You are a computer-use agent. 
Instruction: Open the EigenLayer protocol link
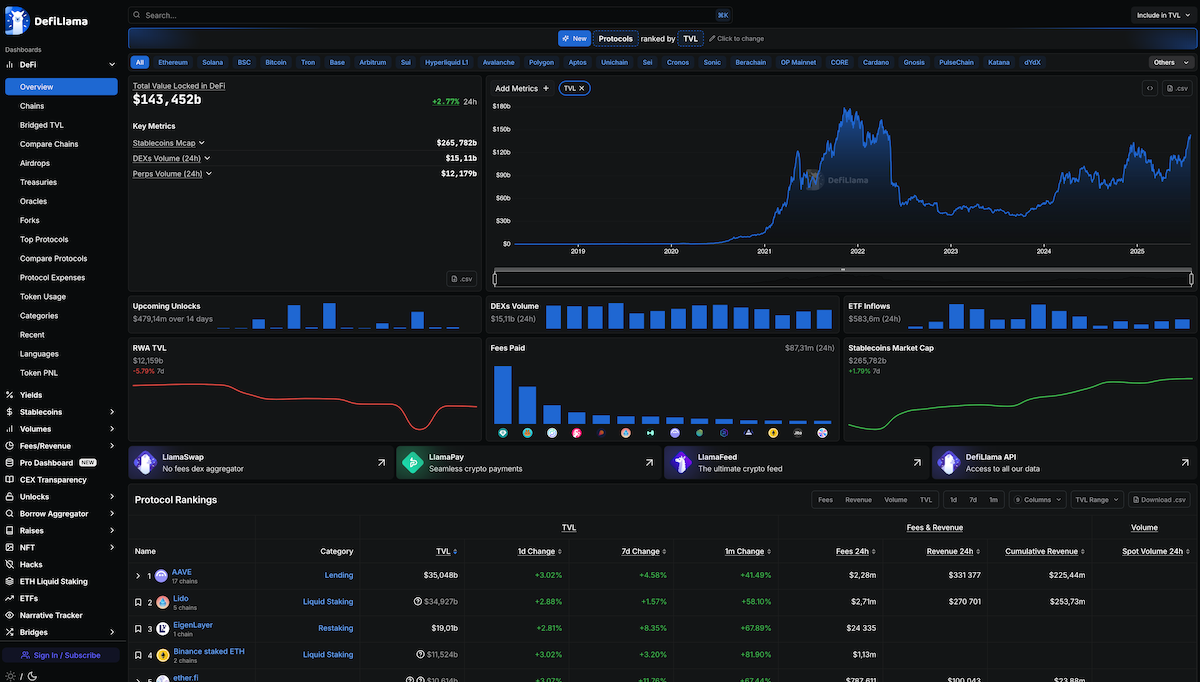[193, 625]
